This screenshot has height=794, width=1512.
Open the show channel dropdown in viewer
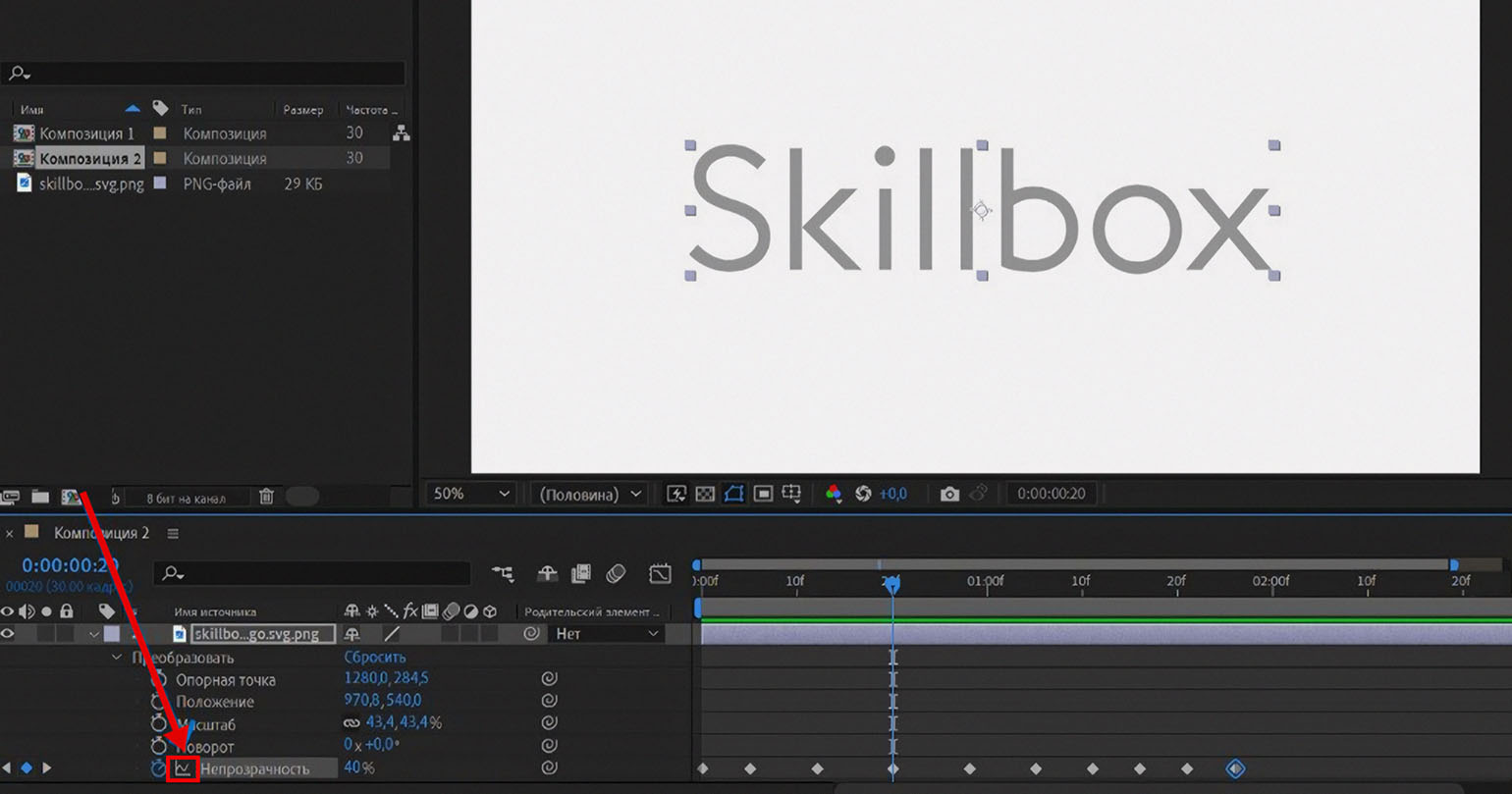834,494
